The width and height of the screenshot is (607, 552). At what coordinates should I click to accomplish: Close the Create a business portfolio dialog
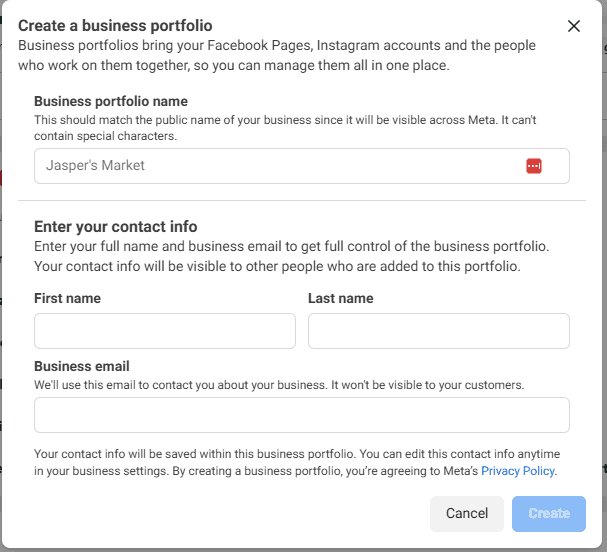[x=573, y=26]
